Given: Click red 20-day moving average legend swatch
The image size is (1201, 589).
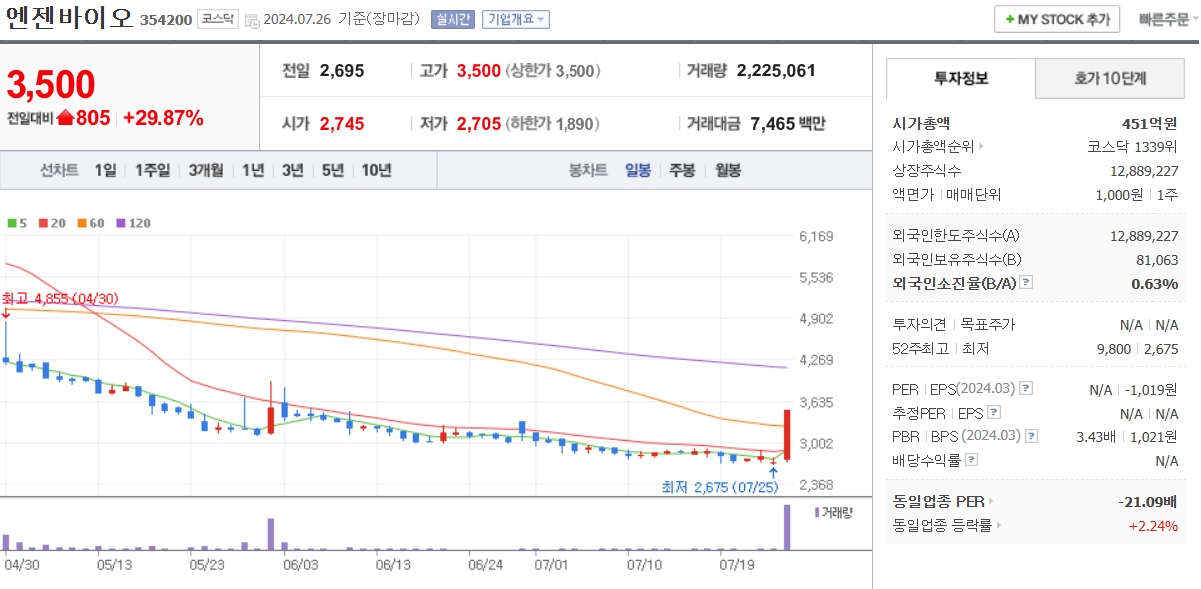Looking at the screenshot, I should click(x=42, y=223).
